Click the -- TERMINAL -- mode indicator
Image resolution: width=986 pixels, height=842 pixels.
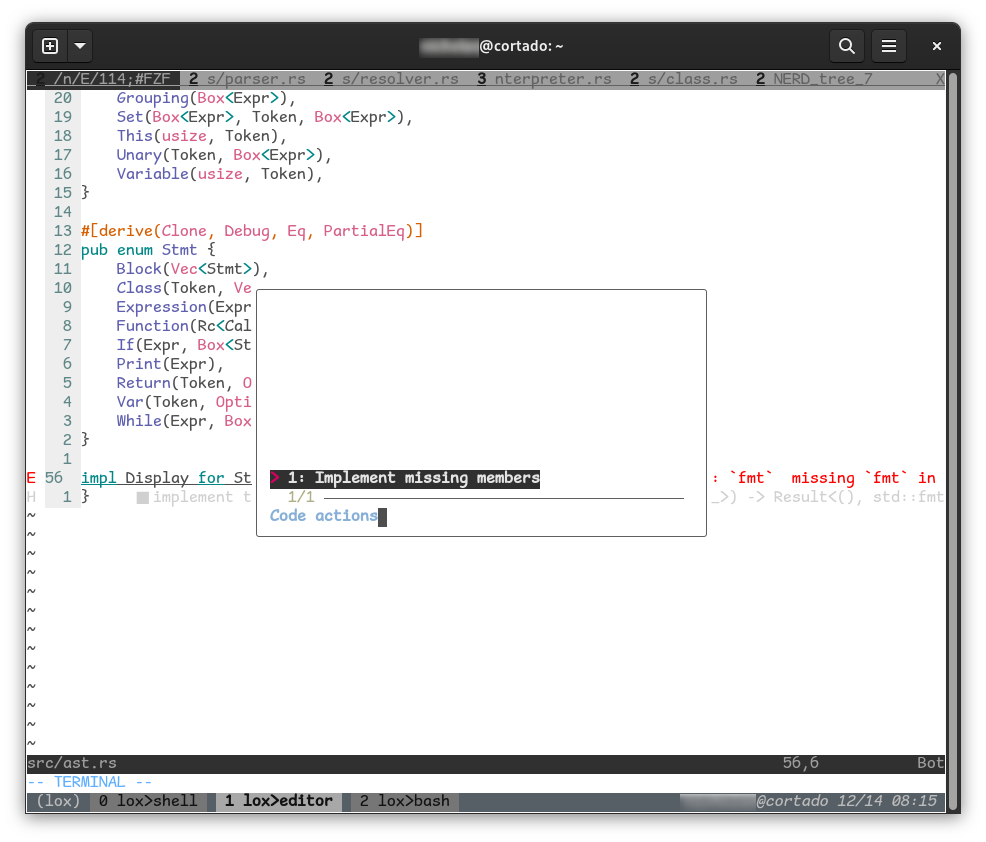point(89,782)
